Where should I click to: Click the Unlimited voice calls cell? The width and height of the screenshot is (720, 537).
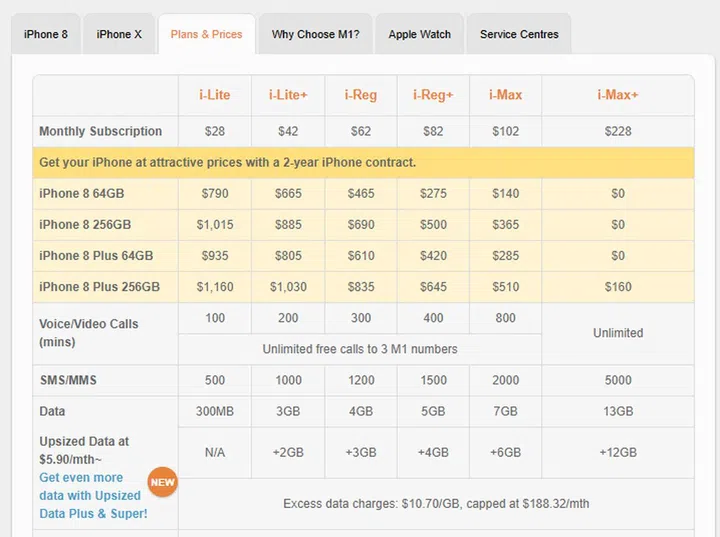[617, 333]
